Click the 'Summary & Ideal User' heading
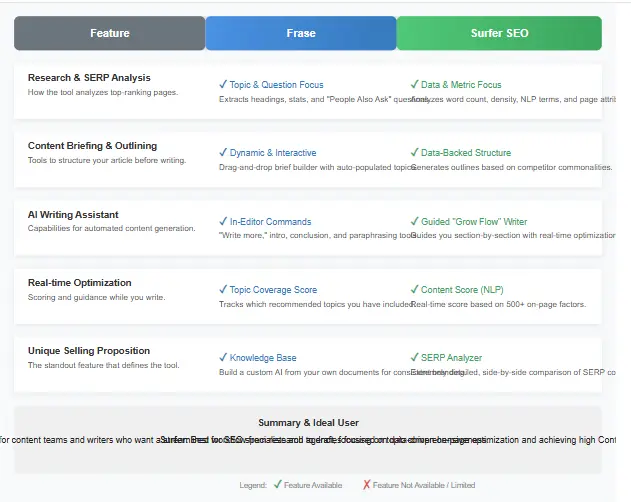Viewport: 631px width, 502px height. pyautogui.click(x=308, y=423)
